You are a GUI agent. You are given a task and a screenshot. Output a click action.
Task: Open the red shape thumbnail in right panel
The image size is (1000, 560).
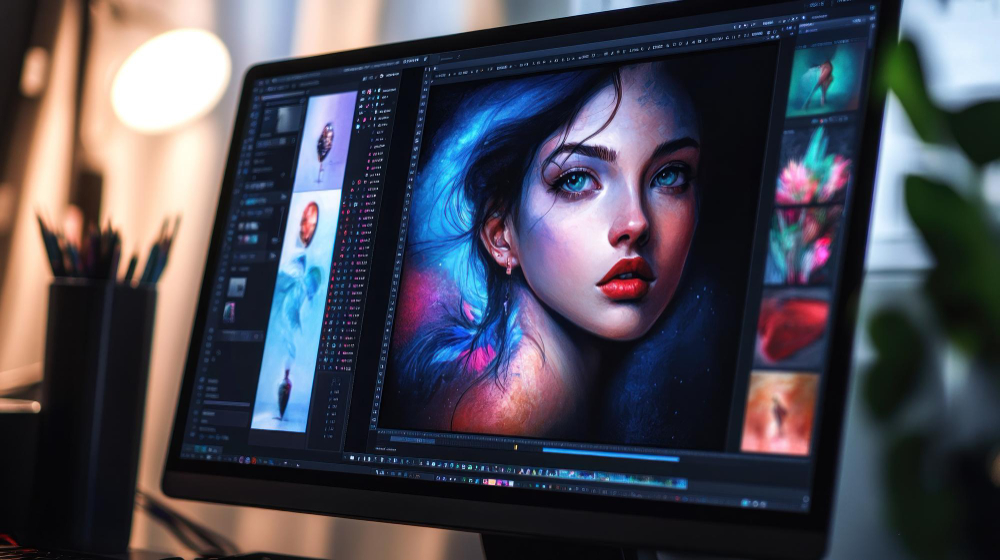click(x=792, y=328)
